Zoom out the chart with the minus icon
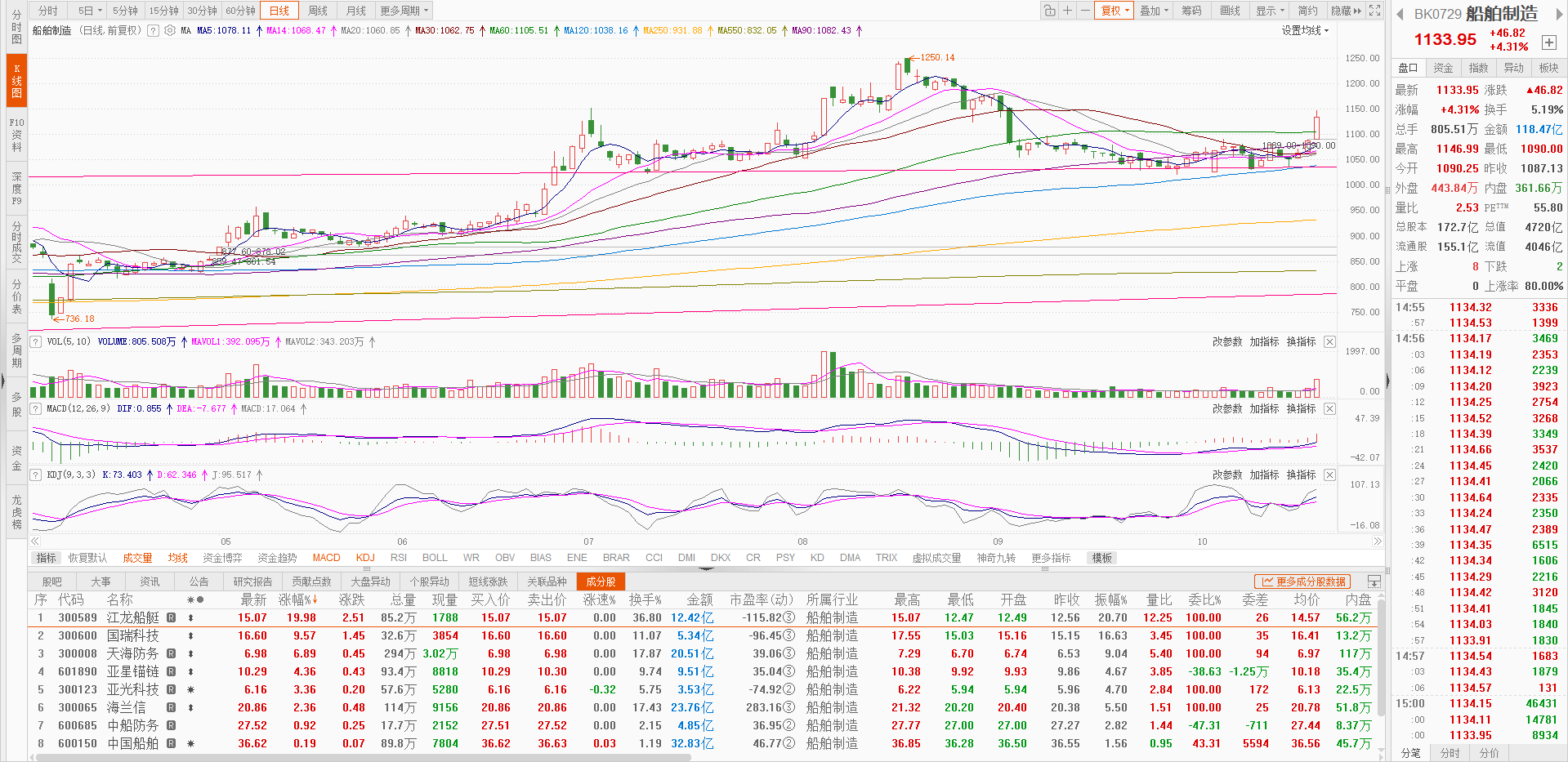 pyautogui.click(x=1084, y=11)
